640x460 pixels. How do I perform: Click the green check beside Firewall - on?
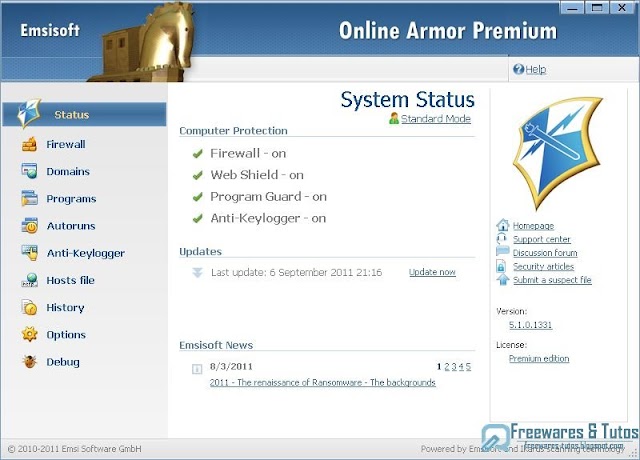click(198, 154)
